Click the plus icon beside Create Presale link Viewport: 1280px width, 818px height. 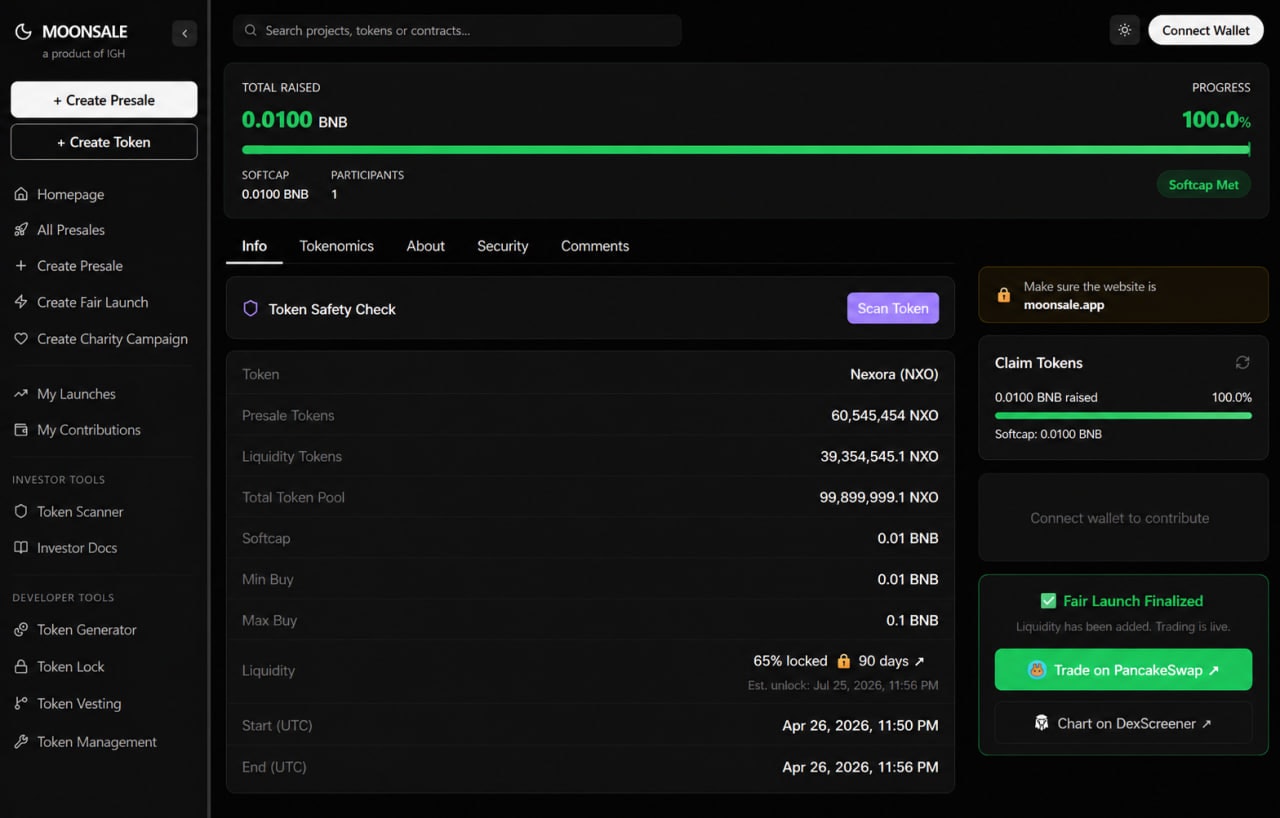point(21,266)
